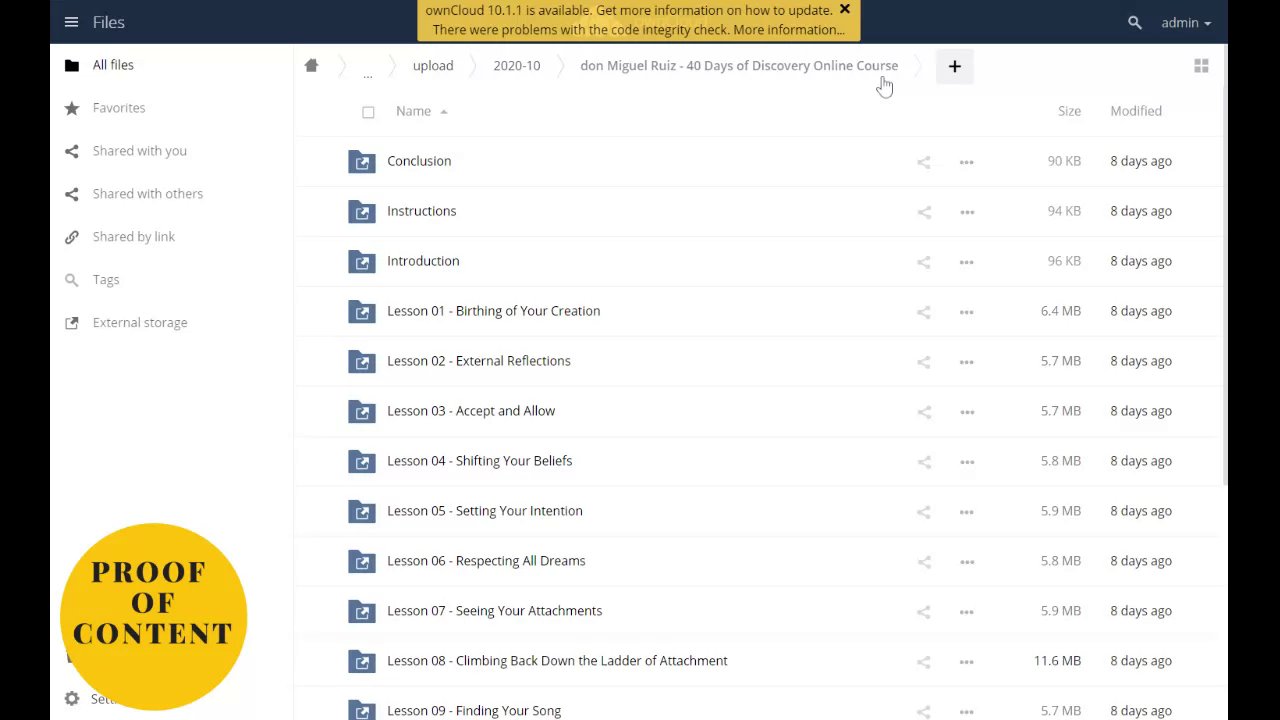
Task: Click the plus new file button
Action: (x=954, y=66)
